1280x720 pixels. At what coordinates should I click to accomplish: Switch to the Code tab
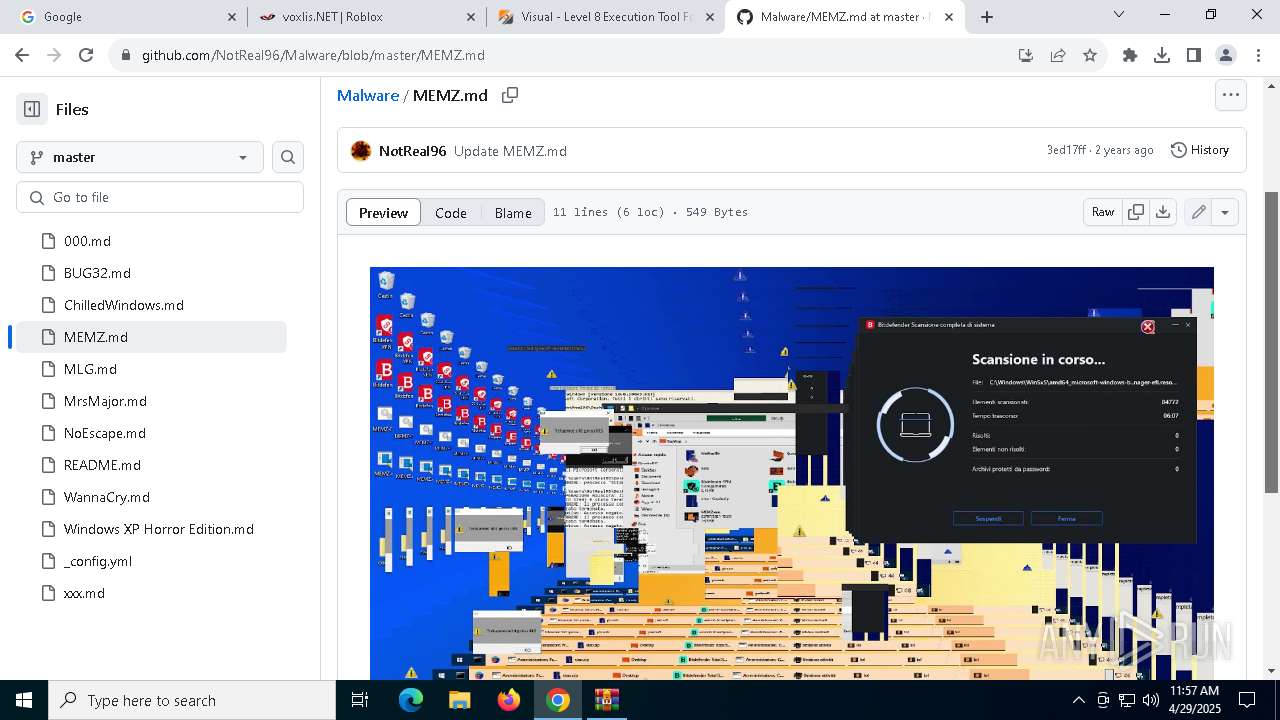451,212
